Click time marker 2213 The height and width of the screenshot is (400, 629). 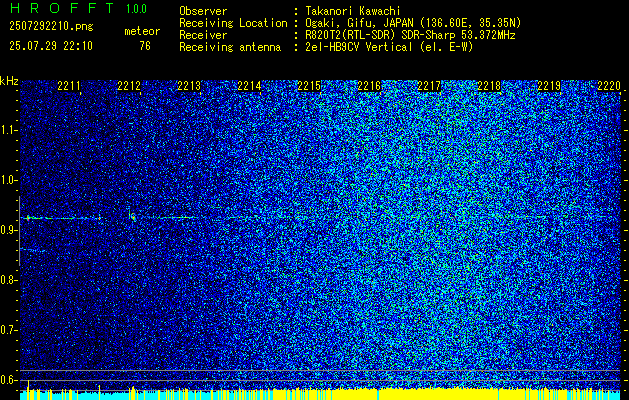point(189,86)
